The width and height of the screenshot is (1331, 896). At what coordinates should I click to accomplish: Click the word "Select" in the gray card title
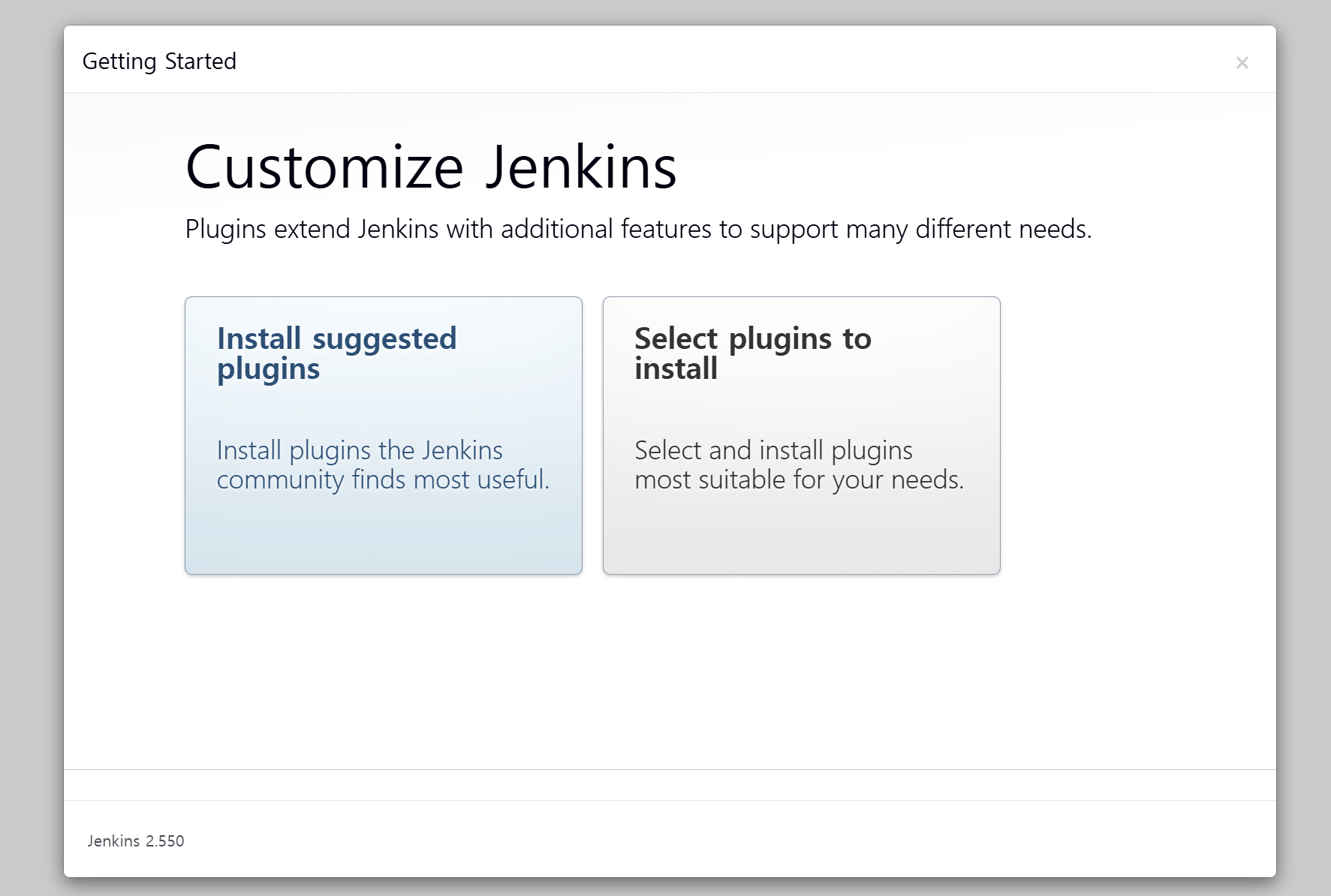(x=676, y=339)
